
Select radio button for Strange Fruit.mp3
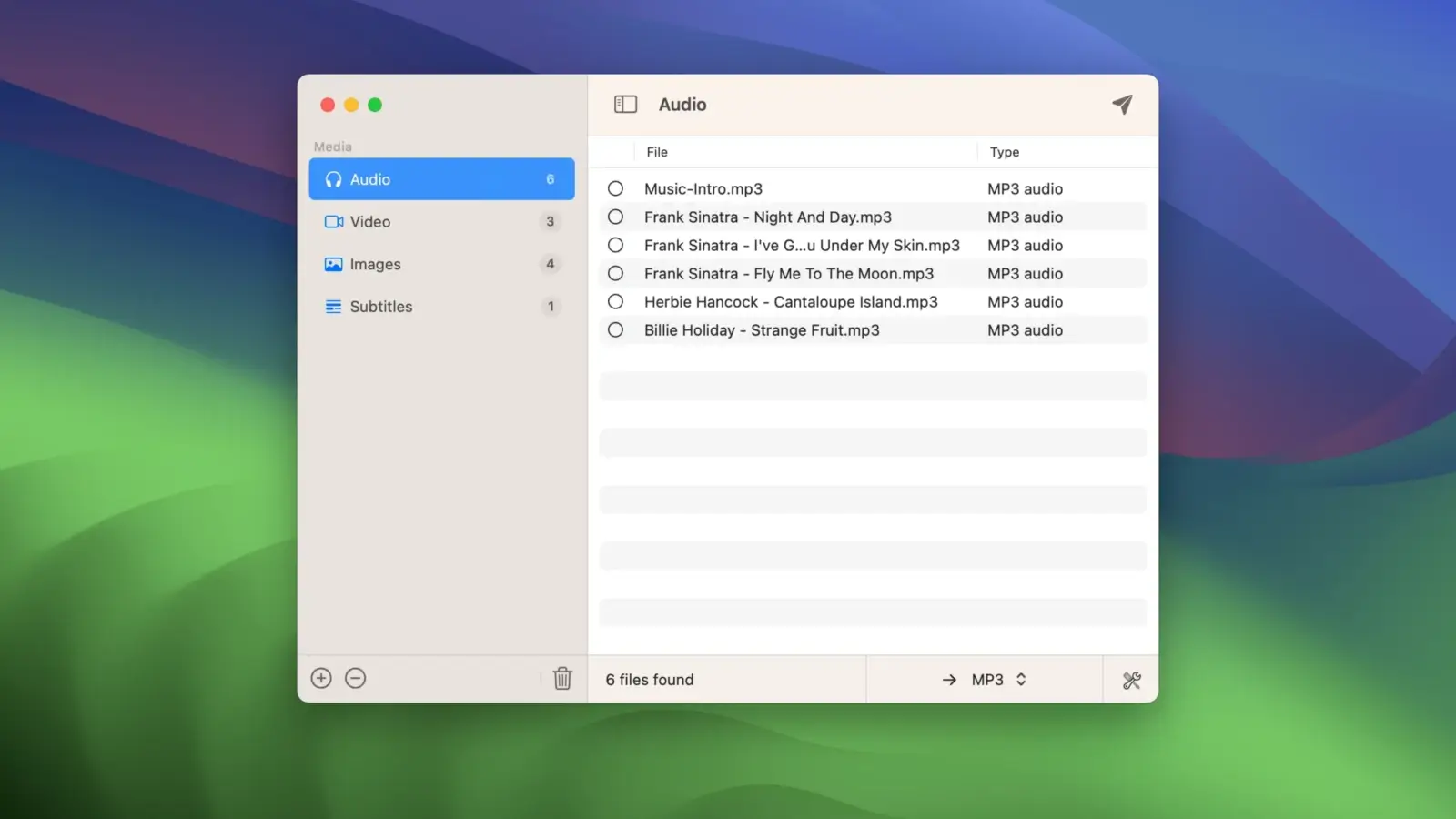pyautogui.click(x=616, y=330)
